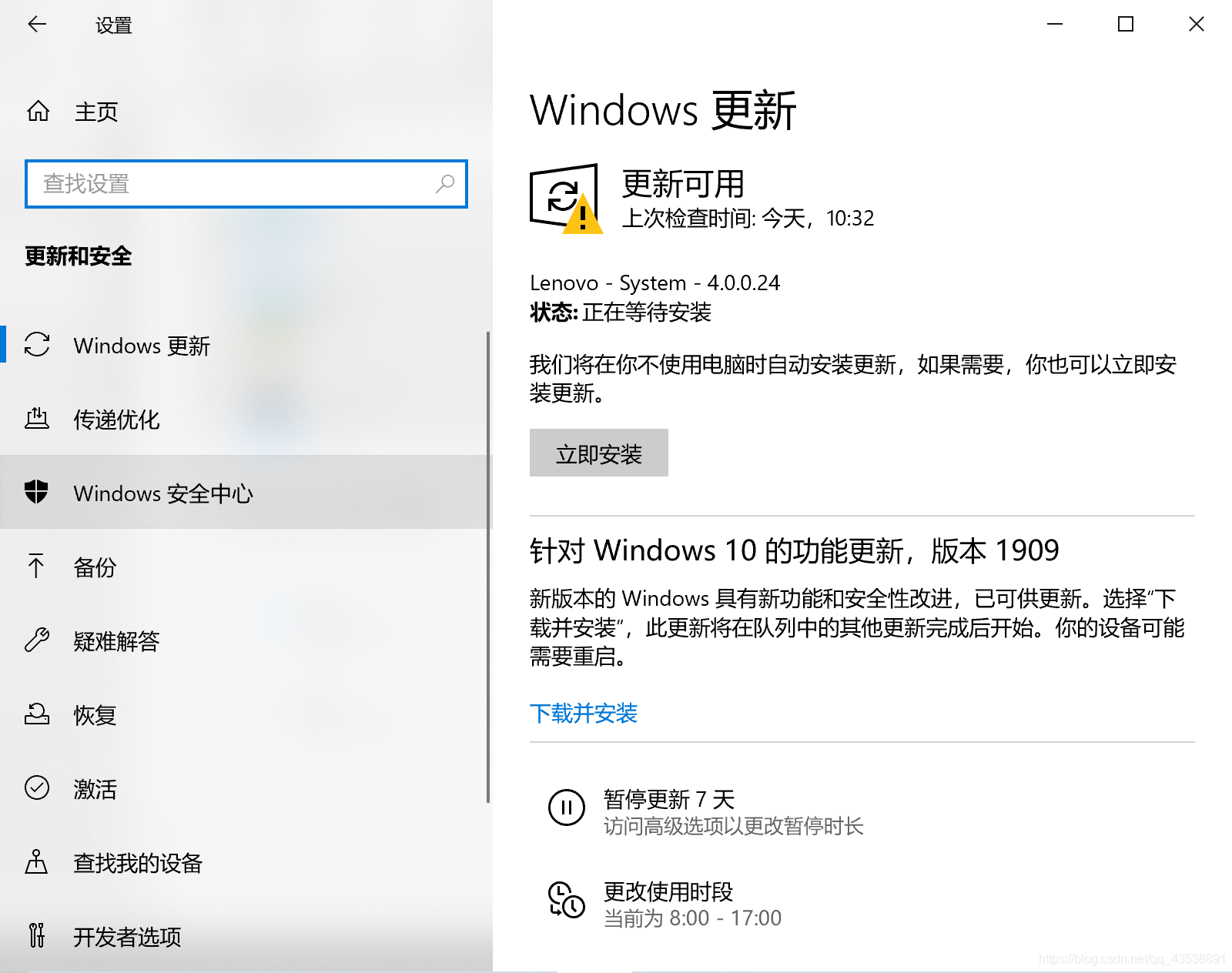The width and height of the screenshot is (1232, 973).
Task: Minimize the Settings window
Action: (x=1055, y=25)
